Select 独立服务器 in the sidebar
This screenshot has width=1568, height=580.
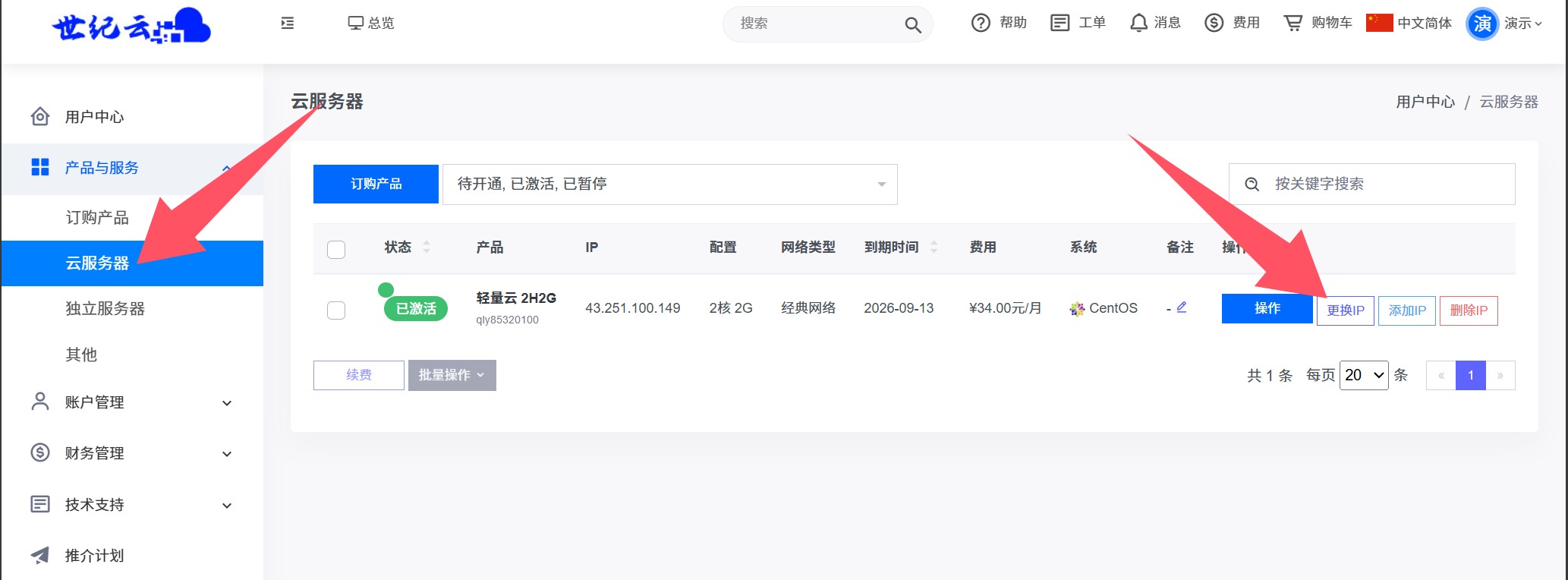pyautogui.click(x=105, y=309)
